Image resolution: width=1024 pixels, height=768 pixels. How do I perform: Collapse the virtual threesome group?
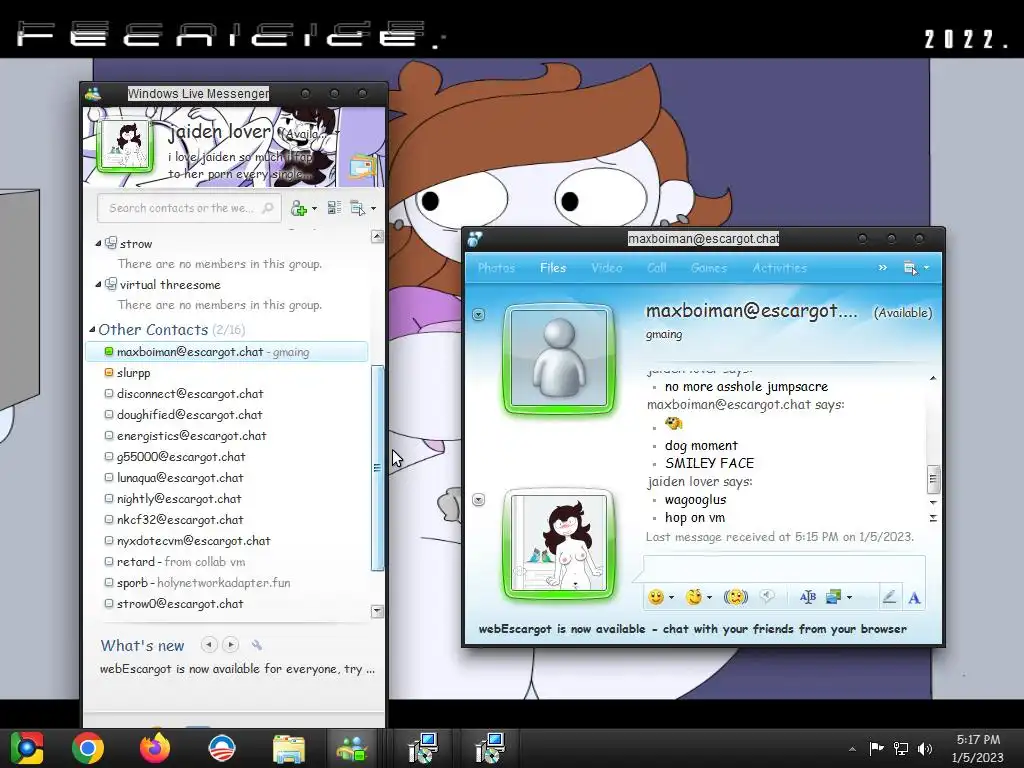coord(98,284)
